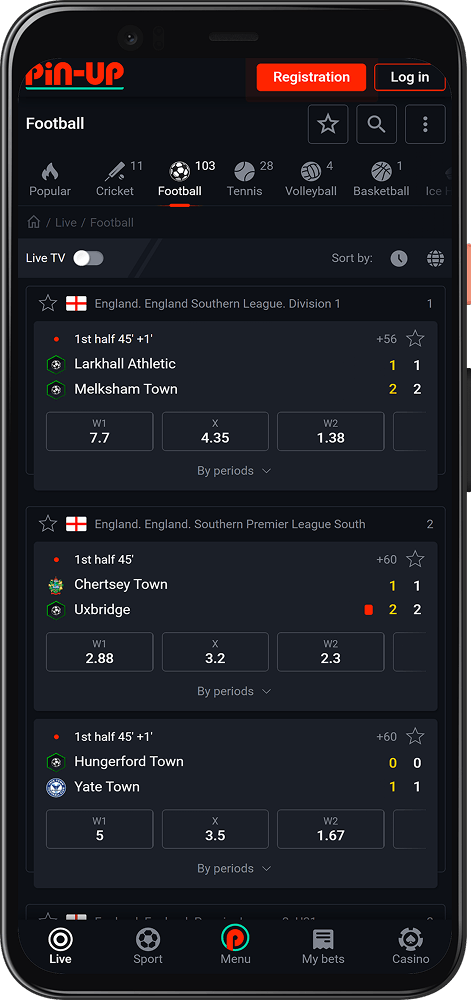Select W2 odds 1.38 for Melksham Town
Image resolution: width=471 pixels, height=1000 pixels.
(331, 432)
